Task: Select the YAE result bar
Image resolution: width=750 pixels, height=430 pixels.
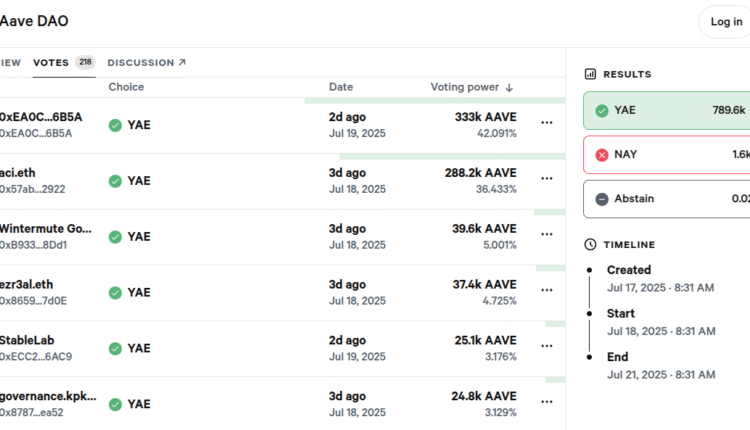Action: (670, 111)
